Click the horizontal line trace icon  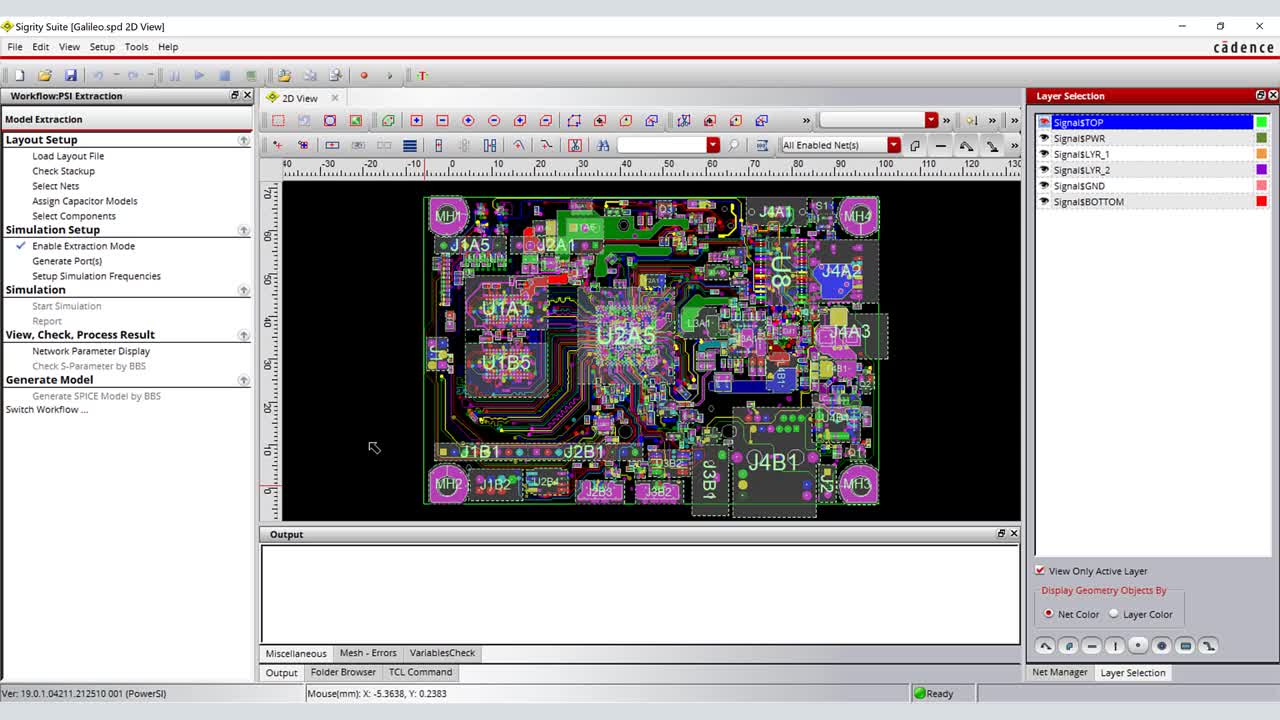941,145
